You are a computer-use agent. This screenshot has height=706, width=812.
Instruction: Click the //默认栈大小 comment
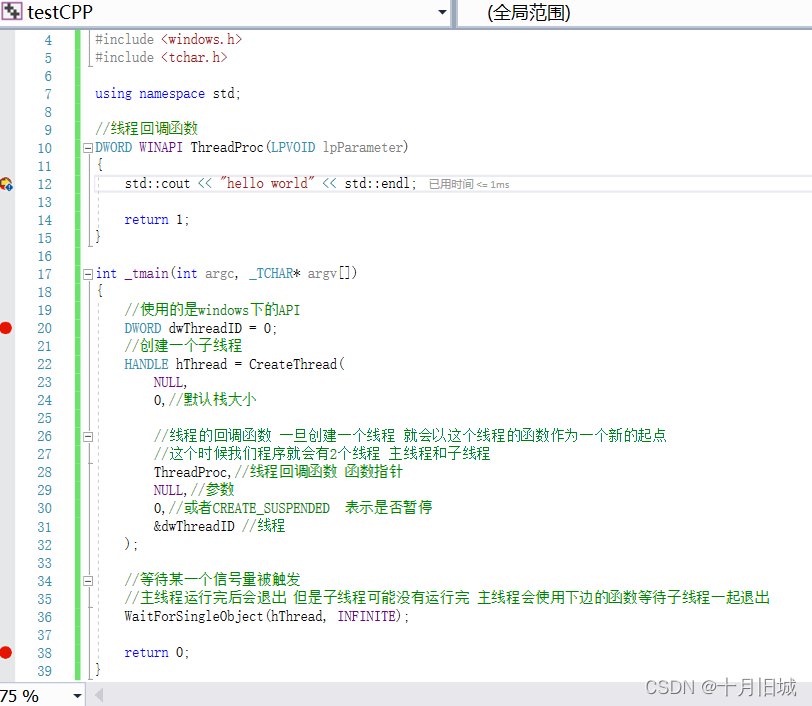click(x=212, y=399)
